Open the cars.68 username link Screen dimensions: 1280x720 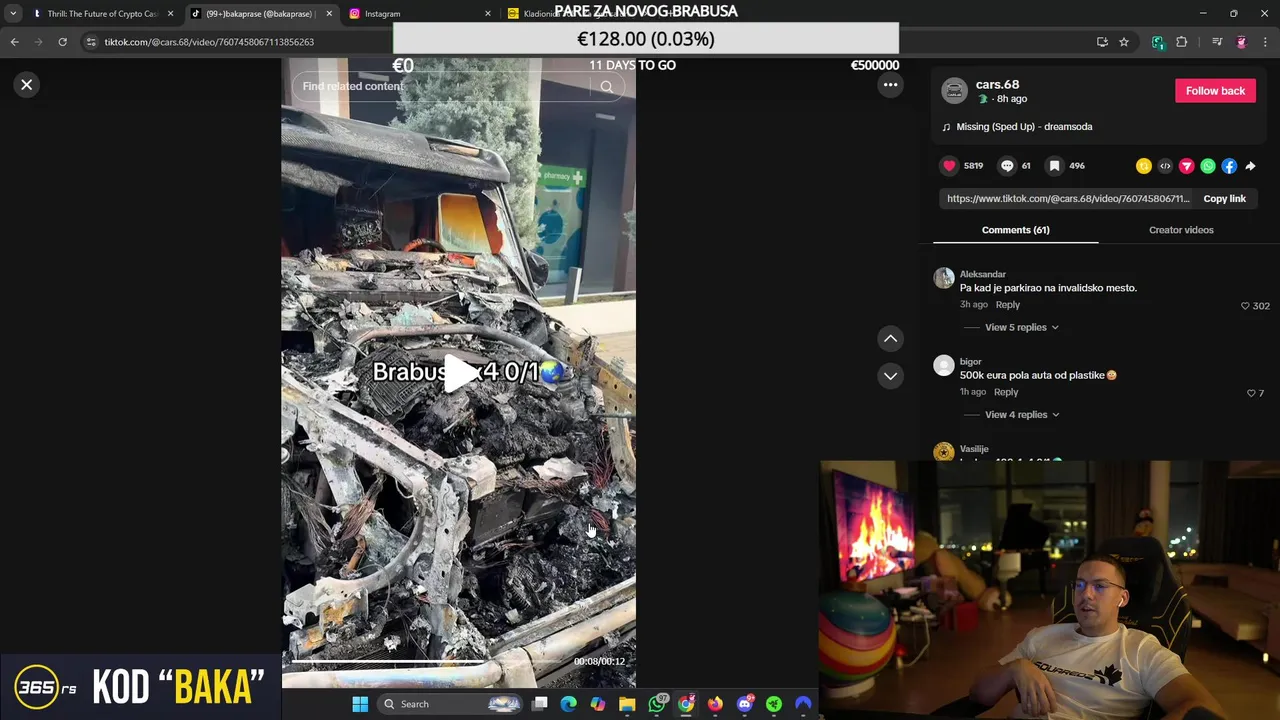tap(998, 85)
